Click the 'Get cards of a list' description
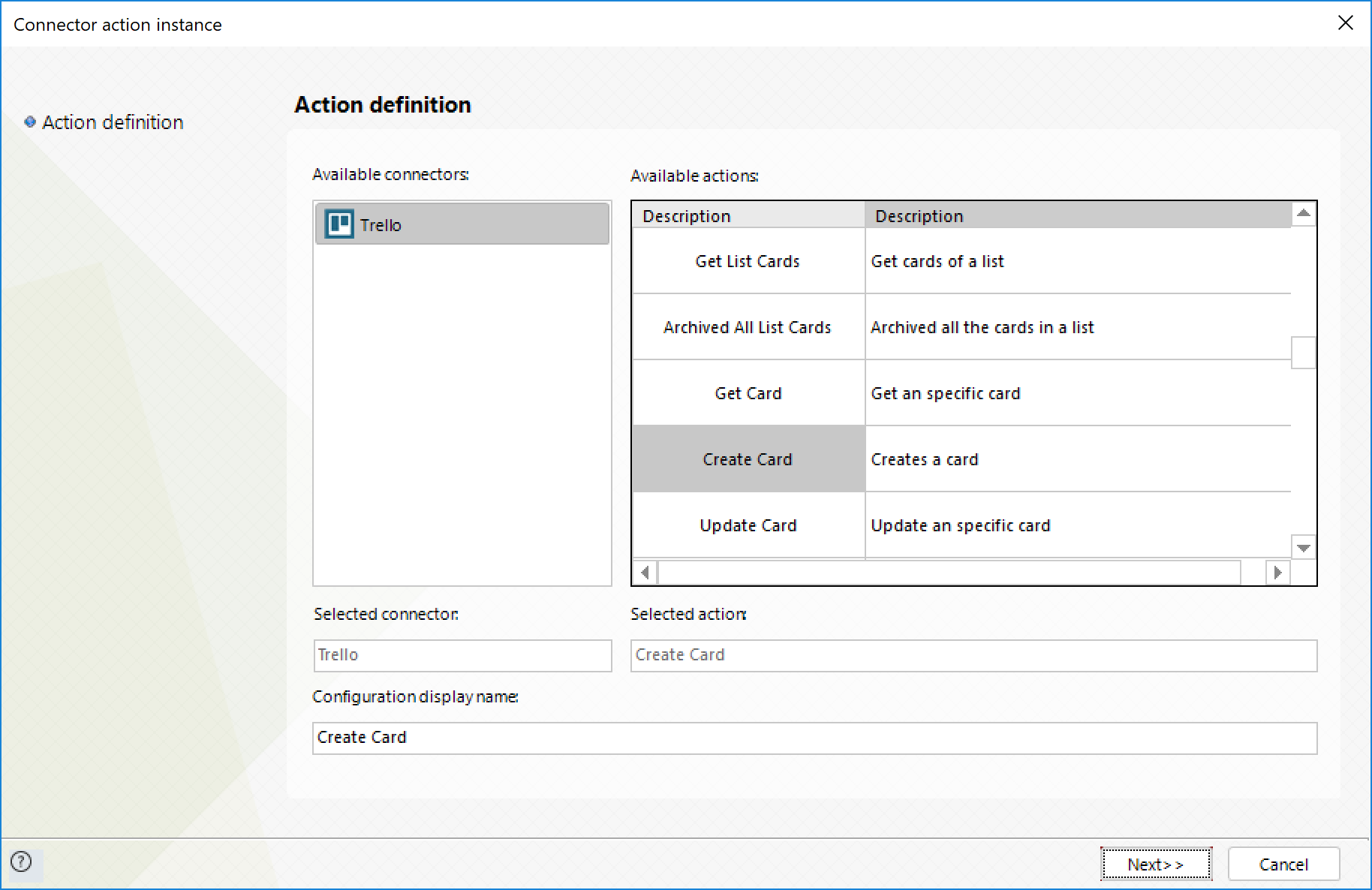Viewport: 1372px width, 890px height. pos(937,261)
